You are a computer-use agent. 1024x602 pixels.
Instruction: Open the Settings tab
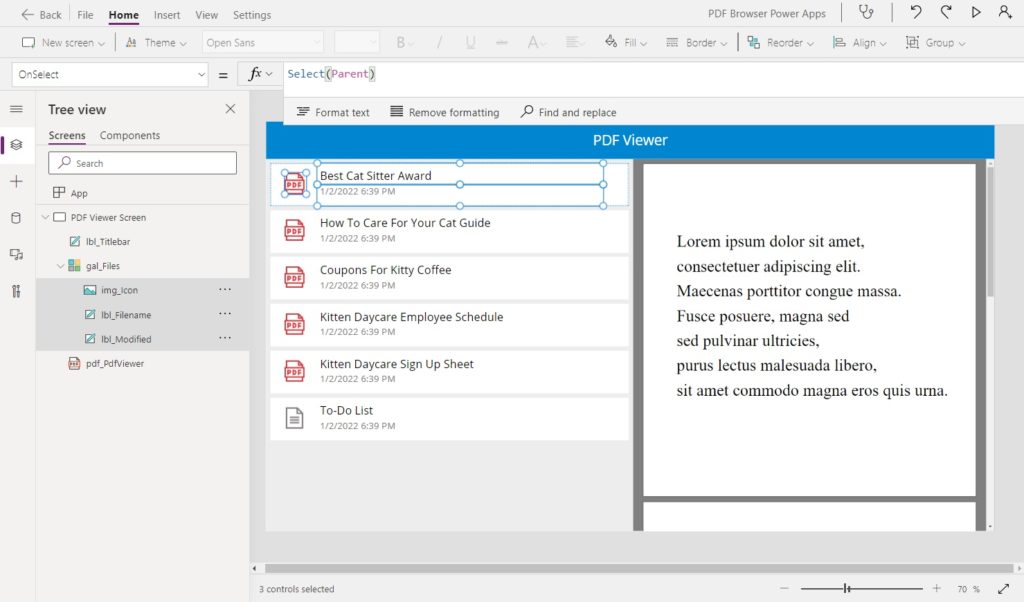pos(252,14)
